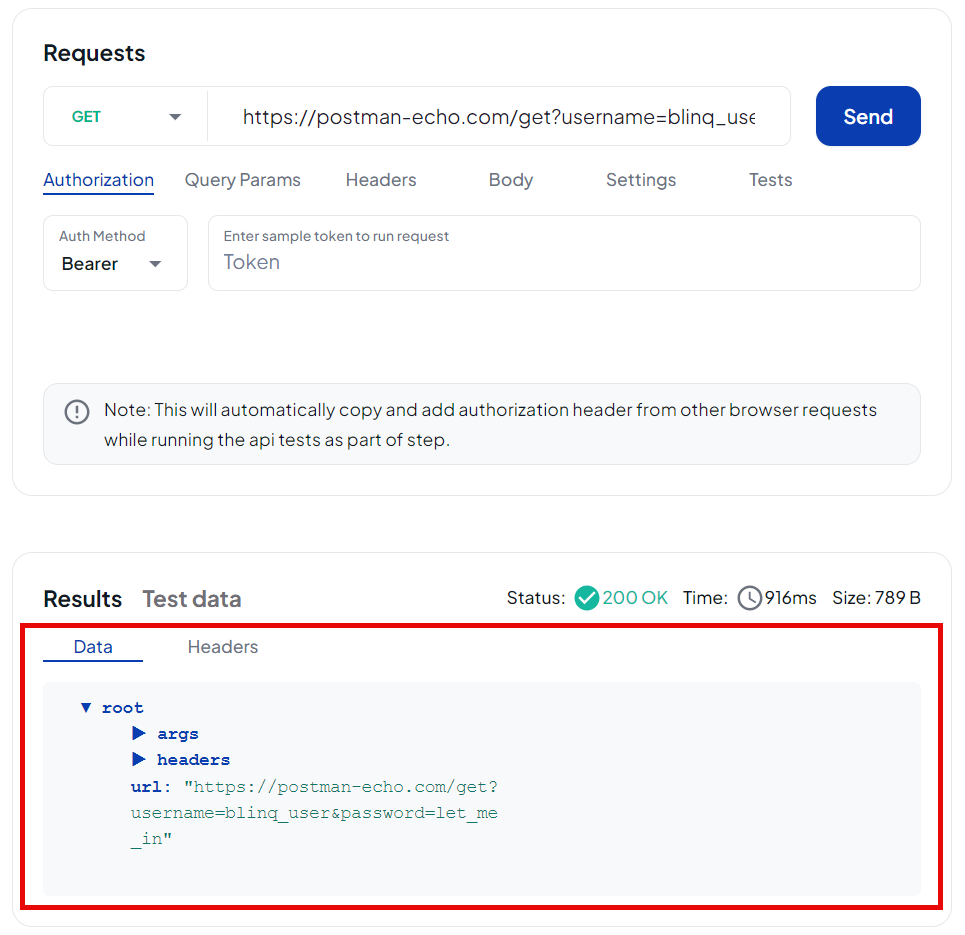Select the Data tab in Results

point(93,647)
